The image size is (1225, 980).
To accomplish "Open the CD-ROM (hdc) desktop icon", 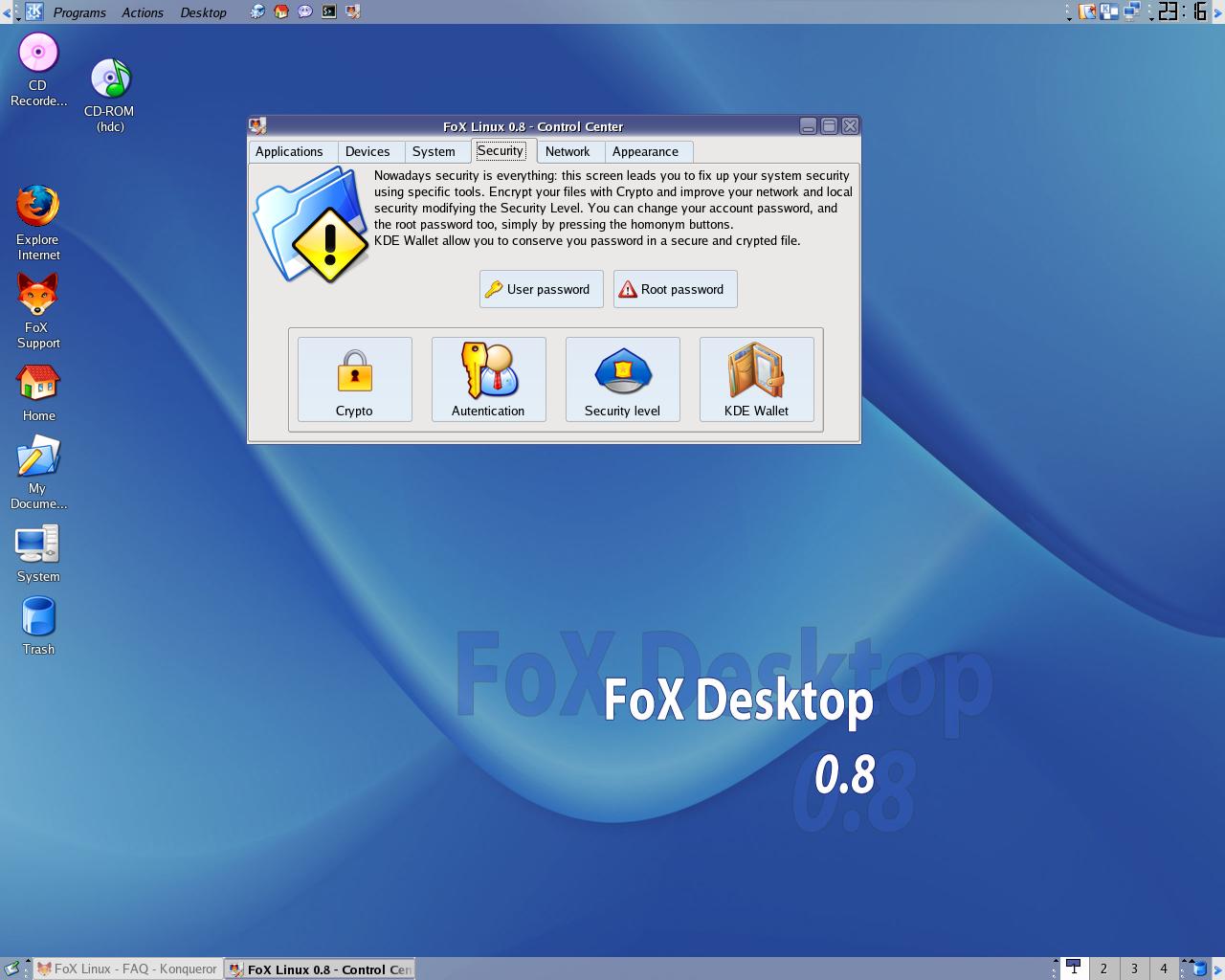I will point(110,96).
